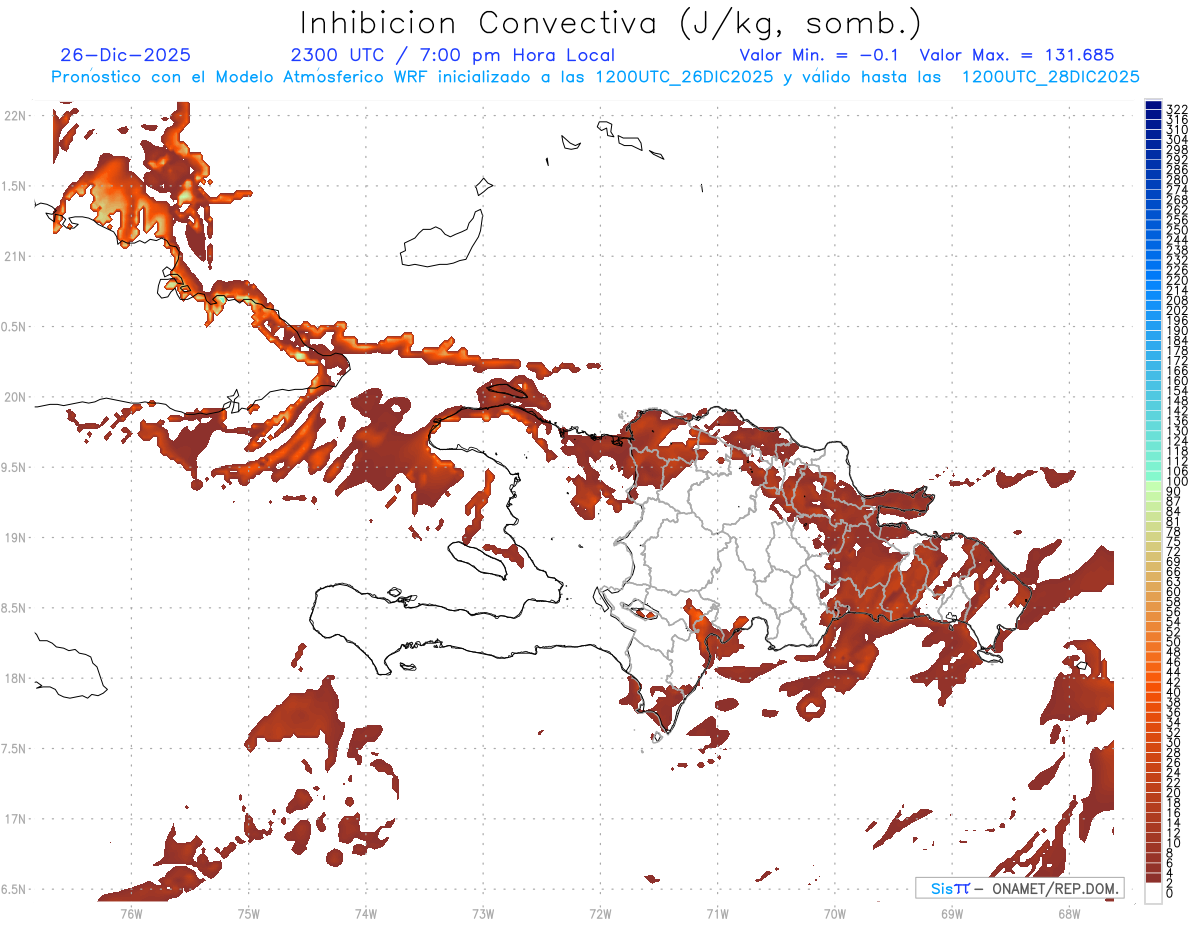The image size is (1200, 927).
Task: Click the WRF model forecast description line
Action: pyautogui.click(x=595, y=77)
